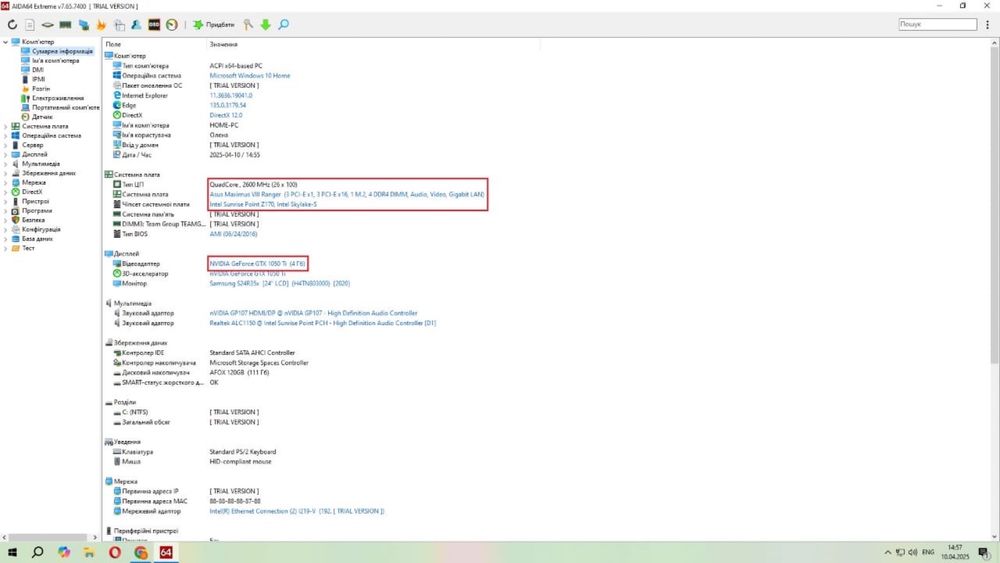Select DMI in the tree
Viewport: 1000px width, 563px height.
coord(38,69)
